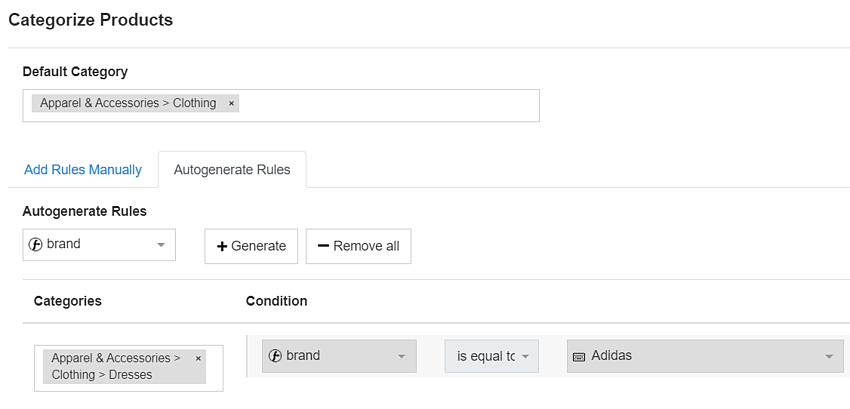The width and height of the screenshot is (850, 409).
Task: Click the function icon in Autogenerate brand selector
Action: (x=36, y=244)
